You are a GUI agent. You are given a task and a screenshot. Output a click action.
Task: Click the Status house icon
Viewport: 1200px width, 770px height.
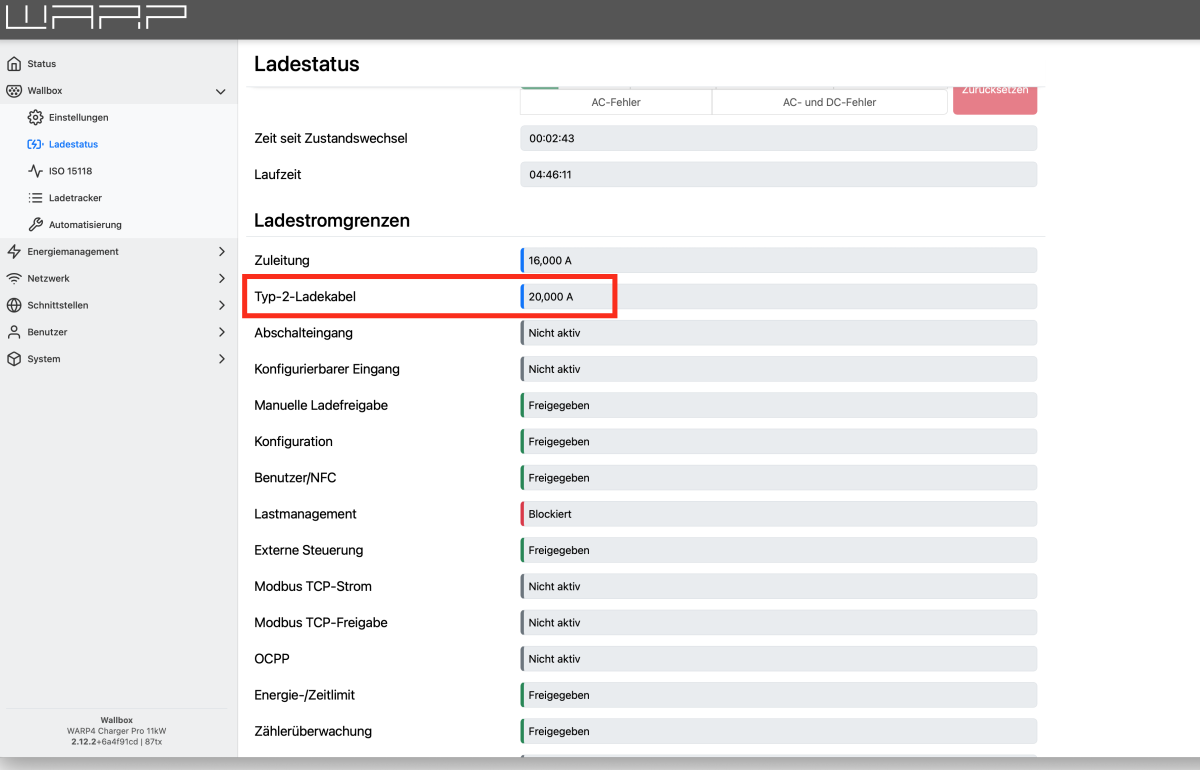pyautogui.click(x=14, y=64)
